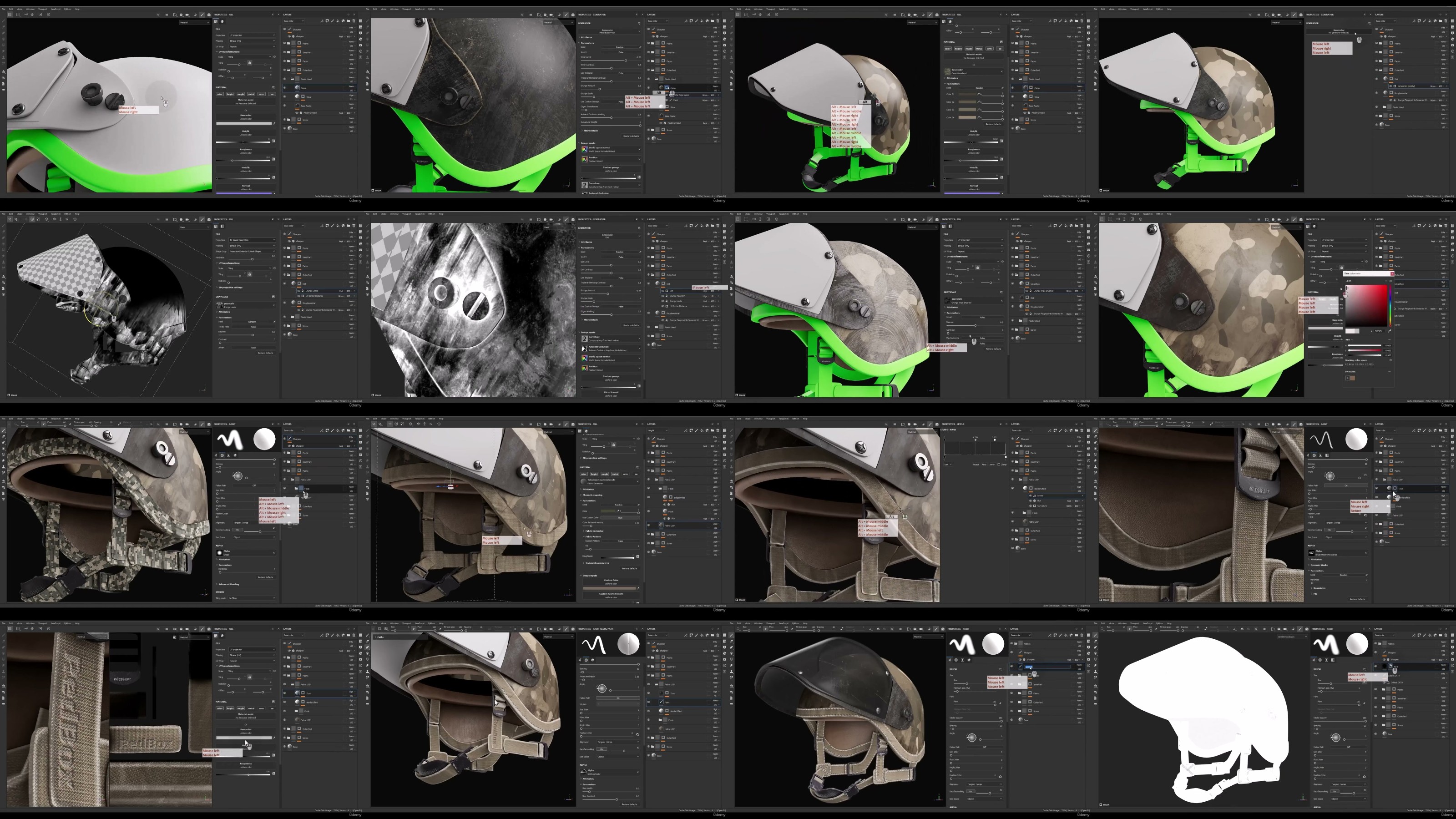1456x819 pixels.
Task: Open the Edit menu in top-left screenshot
Action: tap(11, 9)
